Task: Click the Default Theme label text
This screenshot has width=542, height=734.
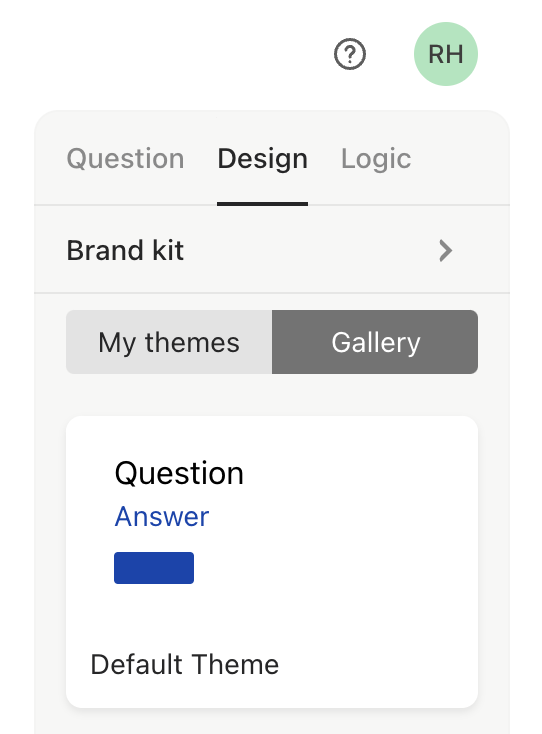Action: [x=185, y=664]
